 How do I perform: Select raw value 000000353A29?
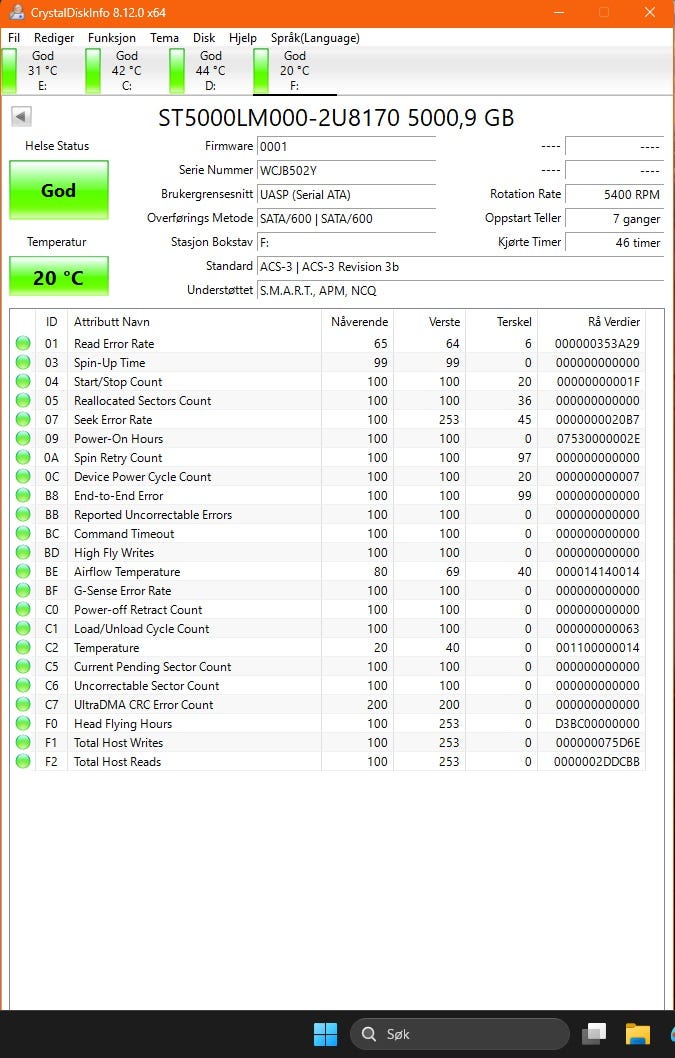[x=597, y=343]
